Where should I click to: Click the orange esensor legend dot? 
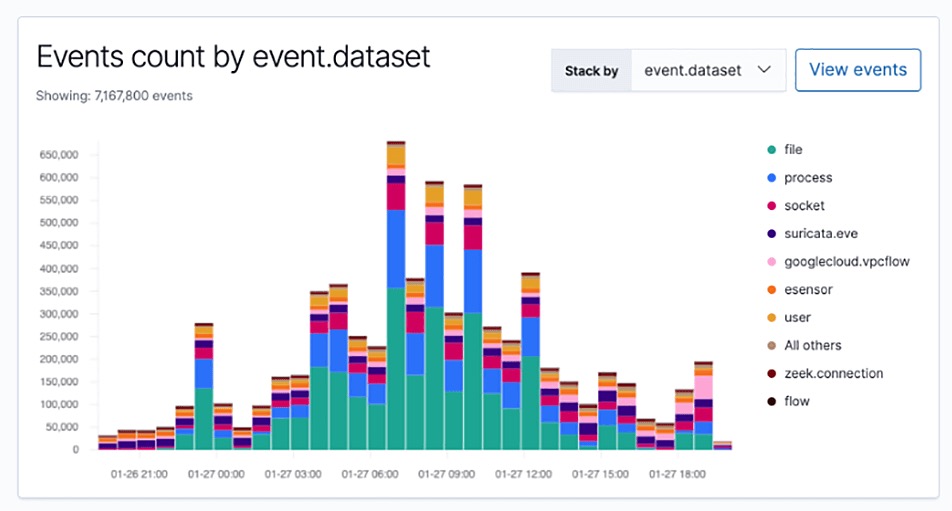click(x=771, y=290)
